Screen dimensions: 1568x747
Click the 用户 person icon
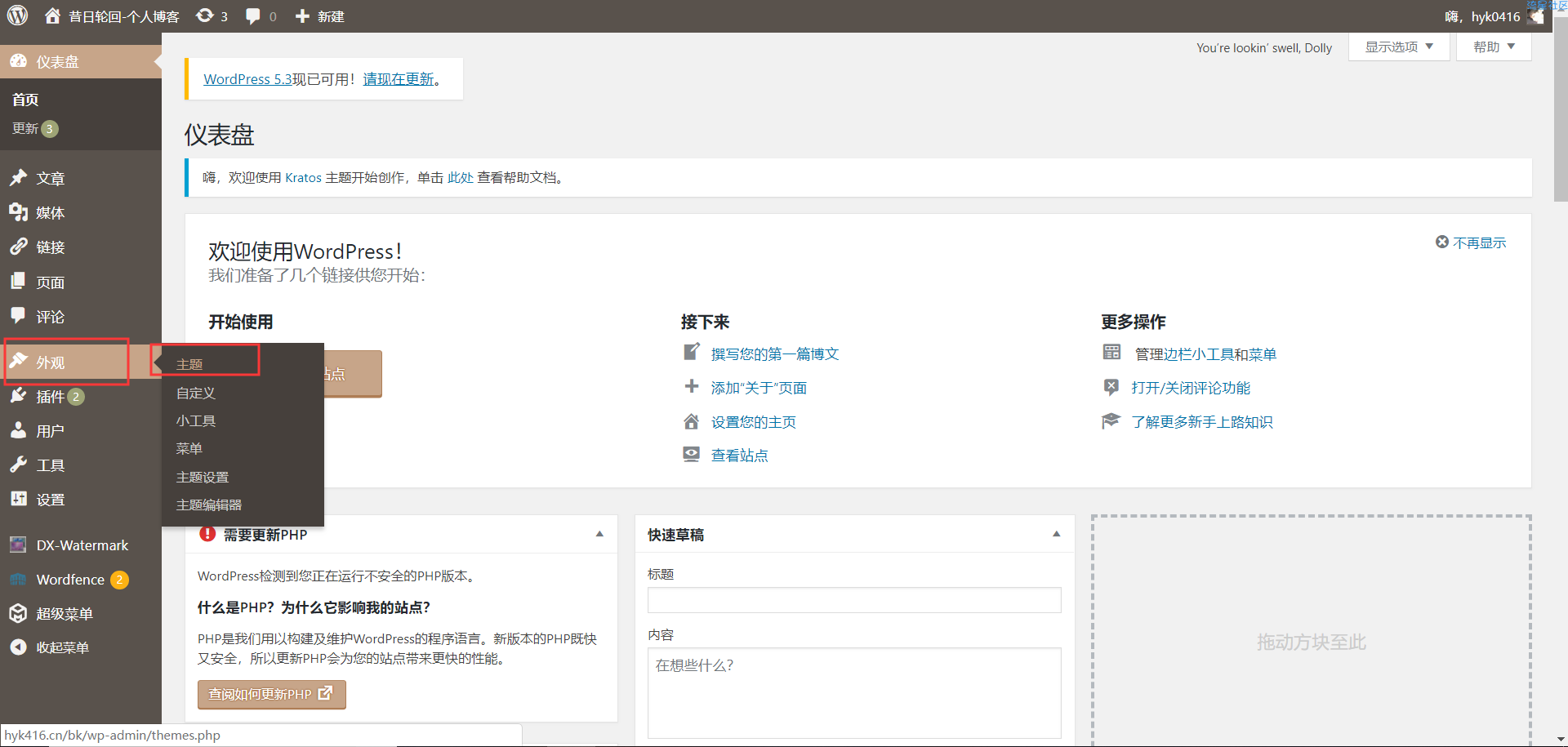(x=18, y=430)
